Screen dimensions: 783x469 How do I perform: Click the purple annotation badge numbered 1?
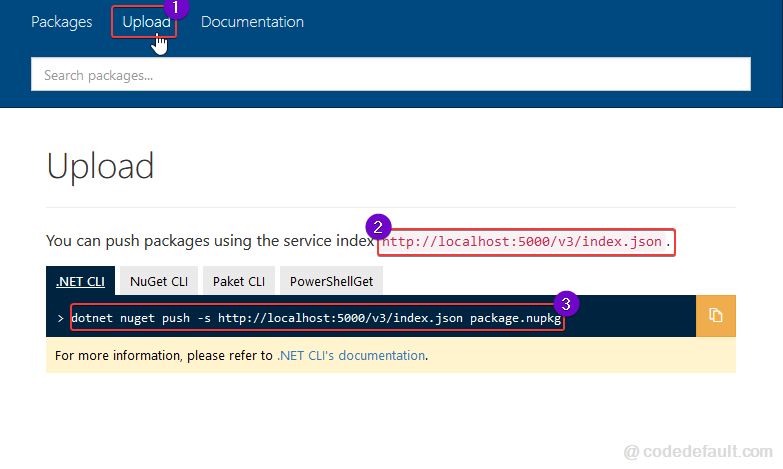[x=175, y=7]
